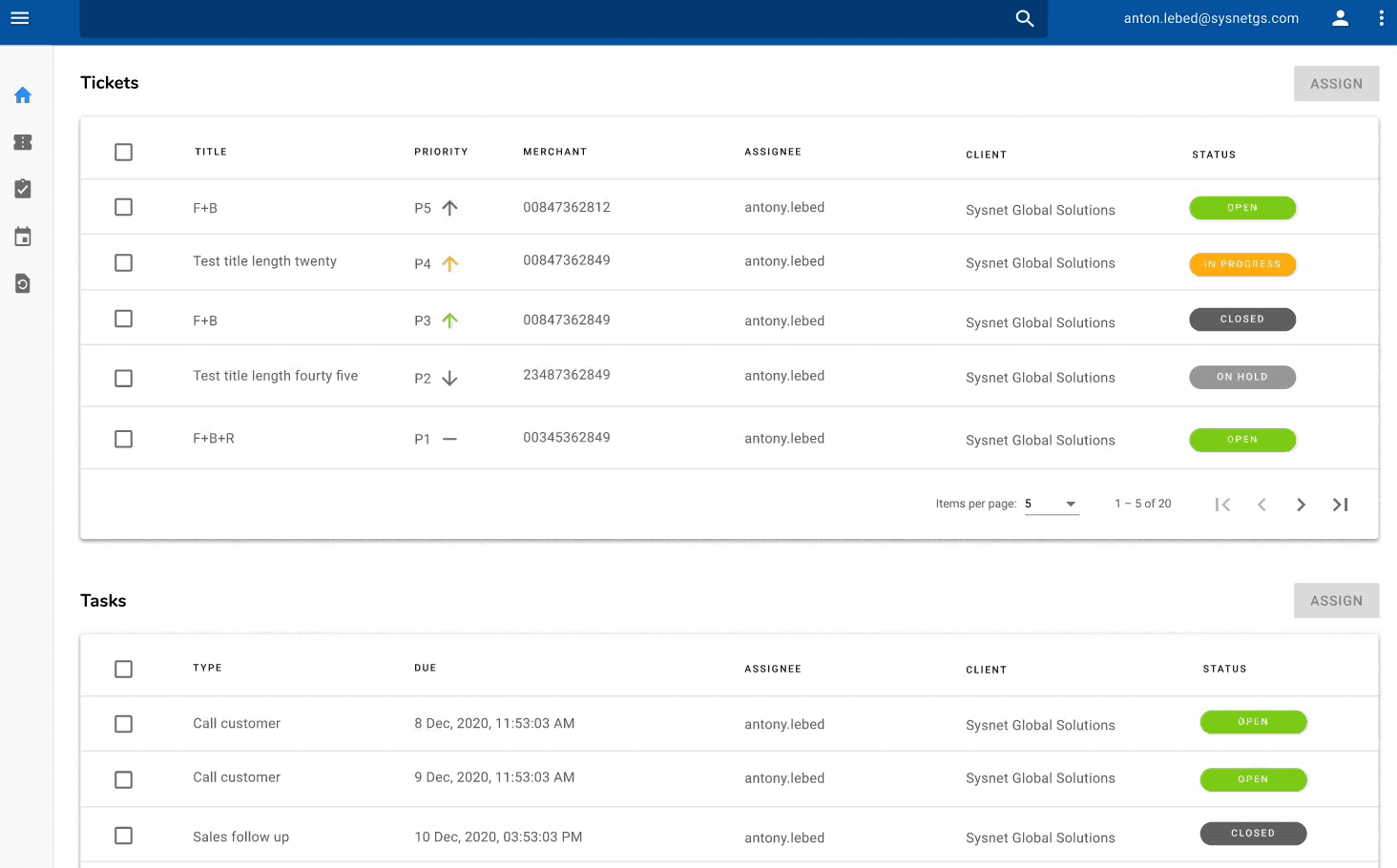This screenshot has width=1397, height=868.
Task: Open the hamburger menu
Action: pos(20,18)
